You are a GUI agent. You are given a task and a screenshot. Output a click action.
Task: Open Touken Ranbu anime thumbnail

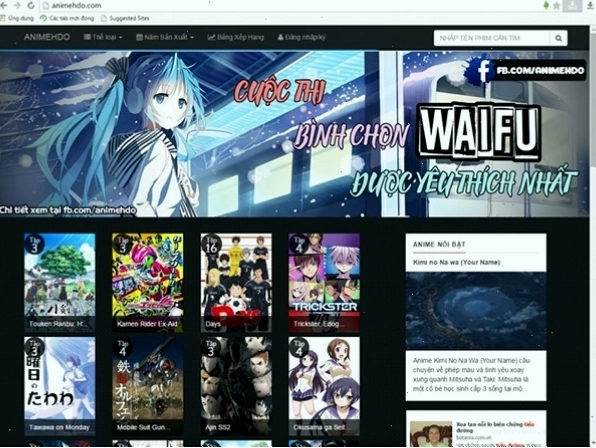pos(60,283)
